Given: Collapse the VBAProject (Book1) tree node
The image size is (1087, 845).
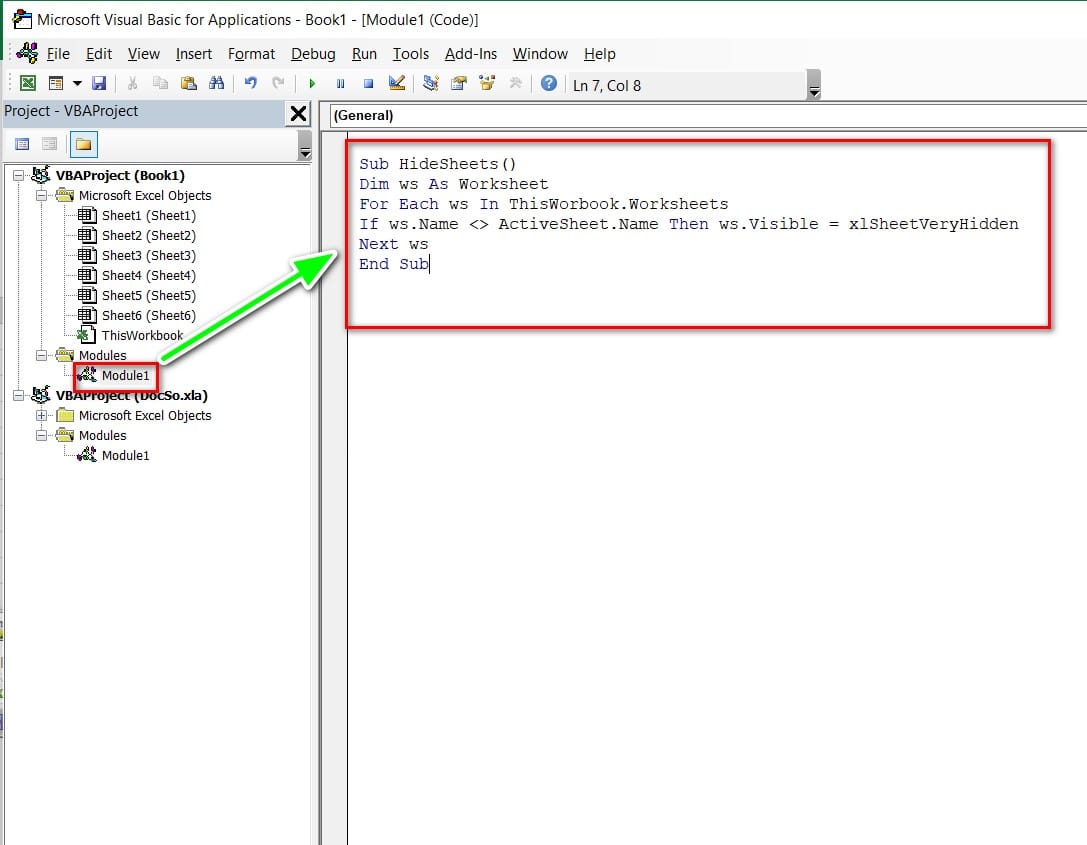Looking at the screenshot, I should [18, 176].
